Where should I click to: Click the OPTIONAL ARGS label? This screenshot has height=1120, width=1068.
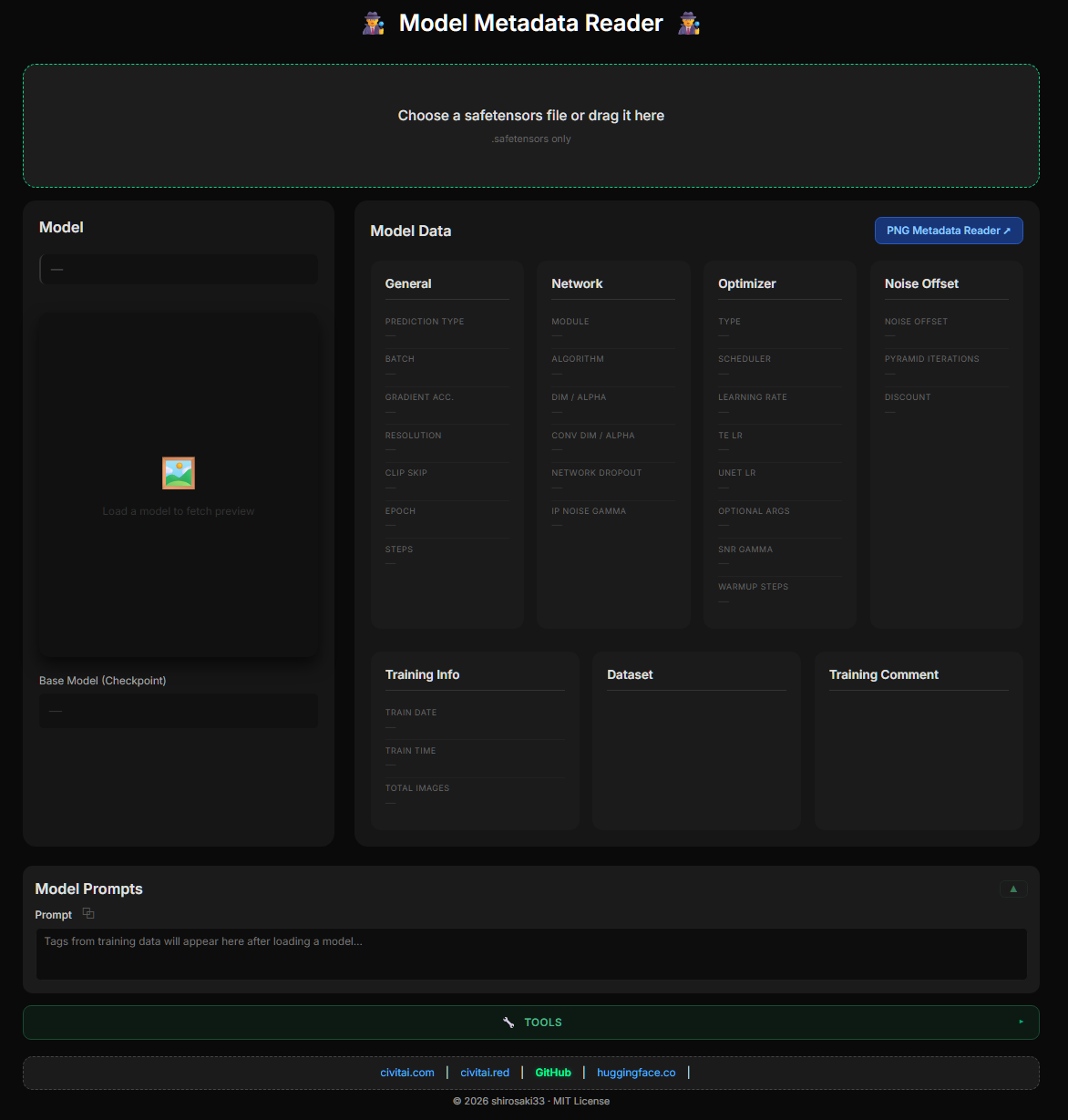pos(754,511)
